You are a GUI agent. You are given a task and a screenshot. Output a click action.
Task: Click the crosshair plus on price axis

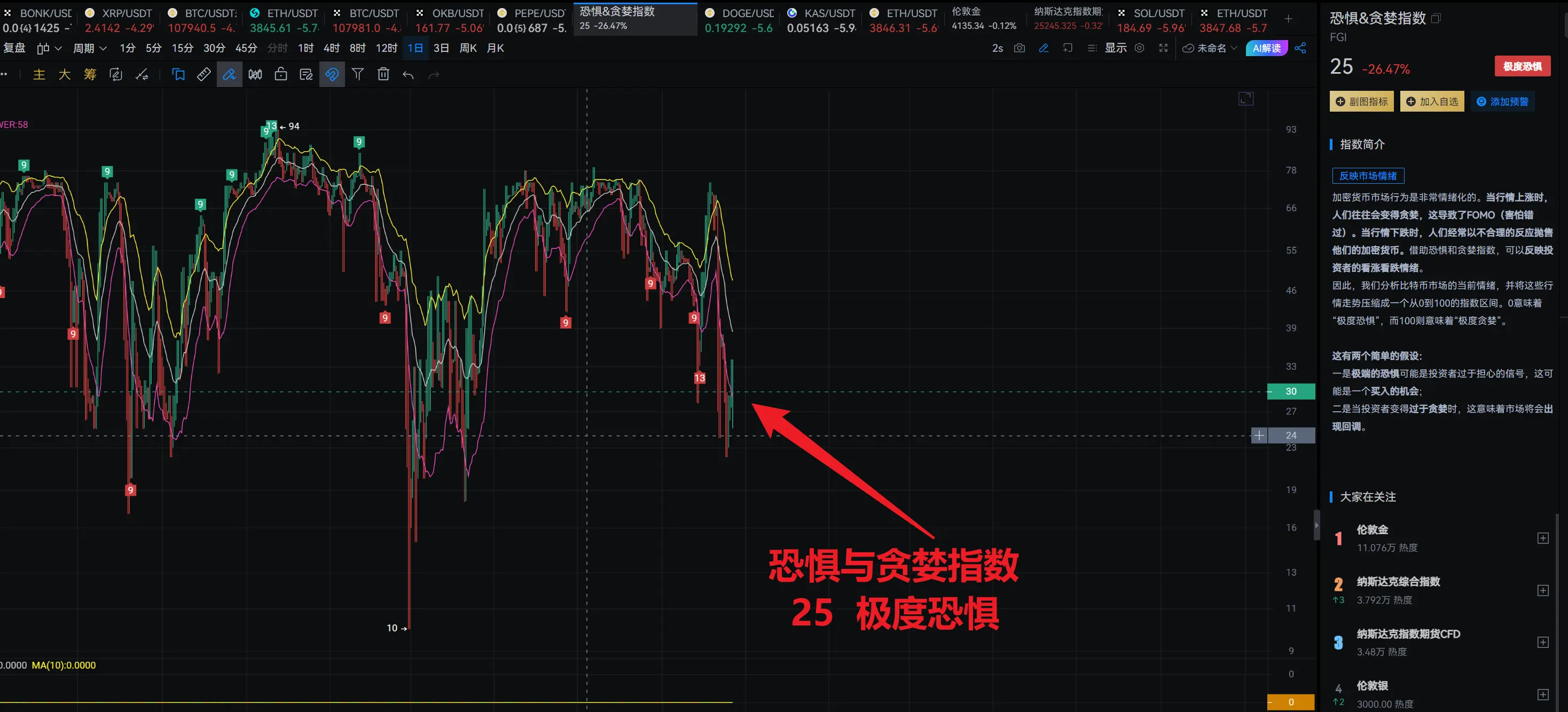1259,435
